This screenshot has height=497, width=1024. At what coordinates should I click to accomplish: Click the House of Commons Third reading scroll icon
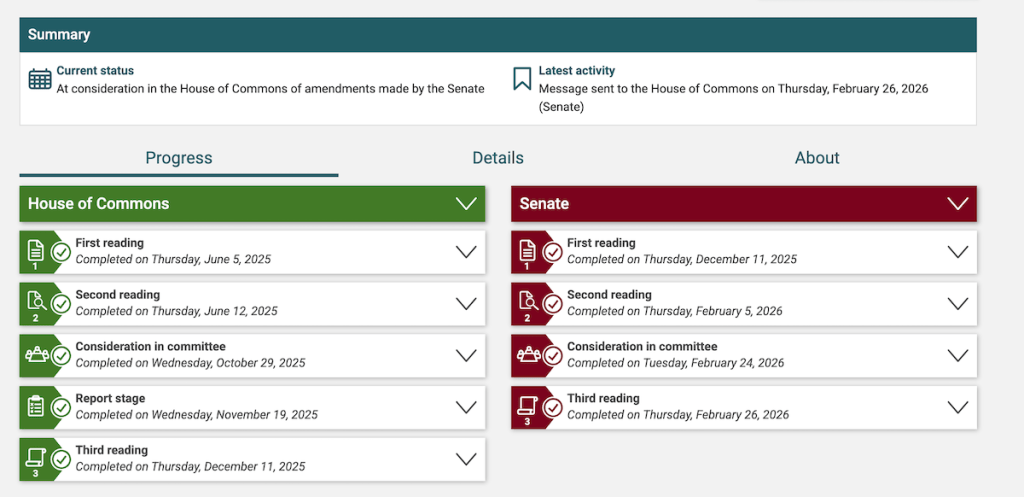pyautogui.click(x=35, y=457)
